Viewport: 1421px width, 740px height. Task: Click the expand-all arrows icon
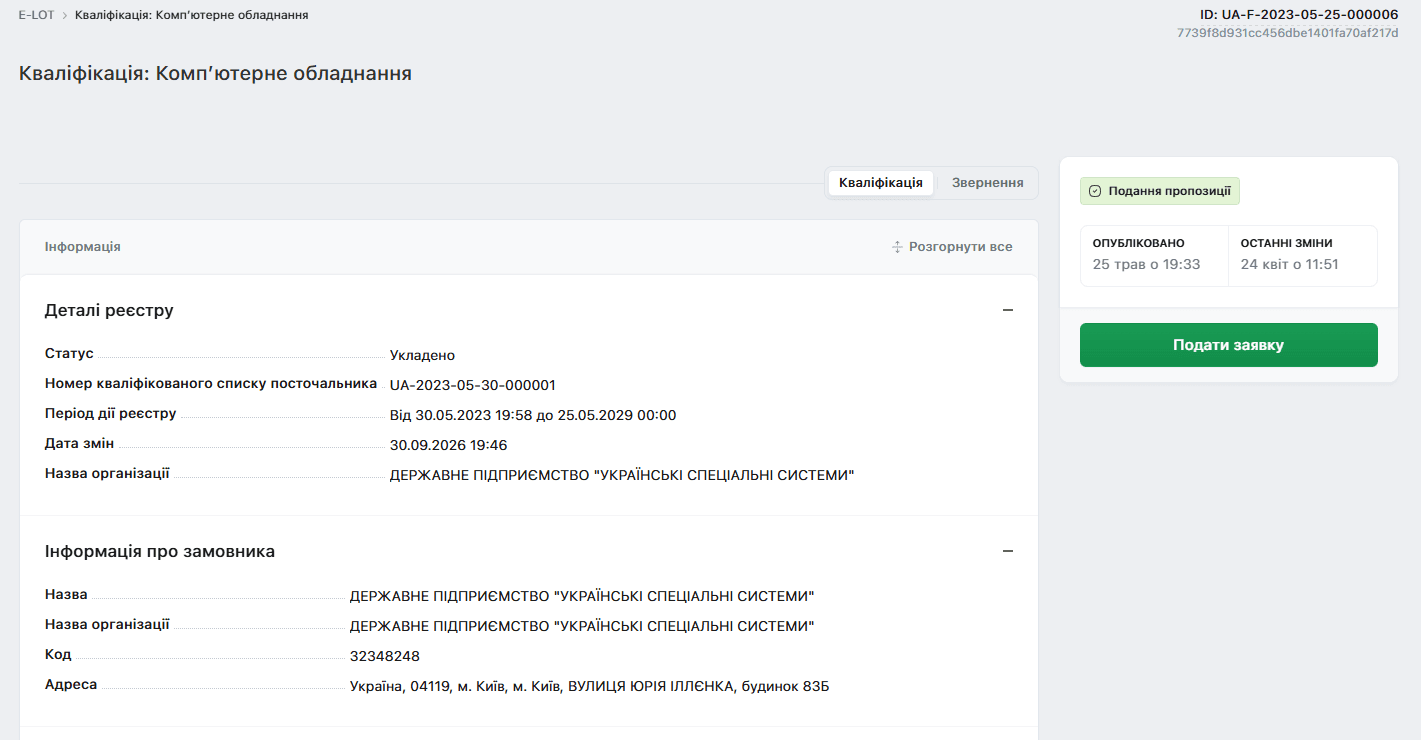coord(897,247)
